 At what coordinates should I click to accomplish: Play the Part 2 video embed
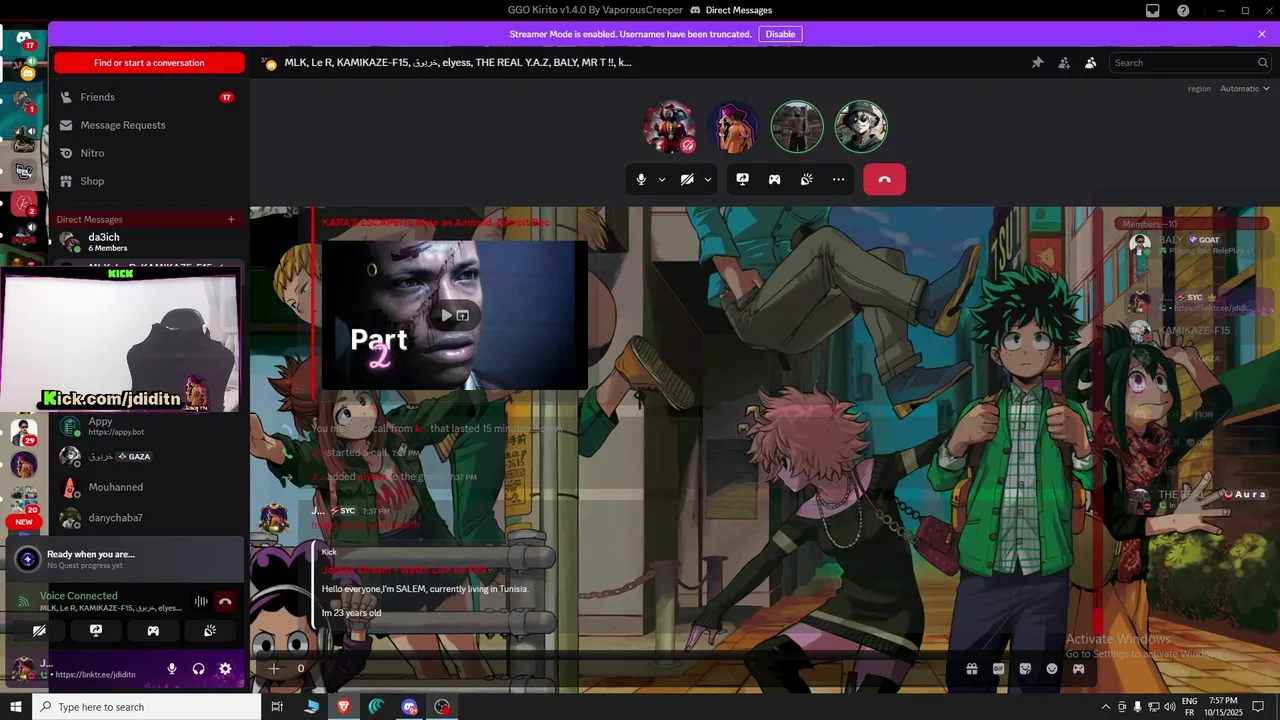(x=446, y=316)
